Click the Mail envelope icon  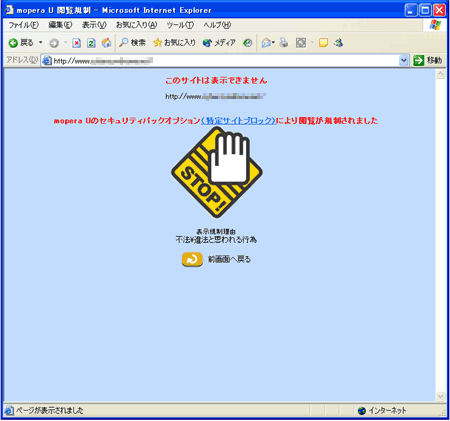tap(266, 43)
